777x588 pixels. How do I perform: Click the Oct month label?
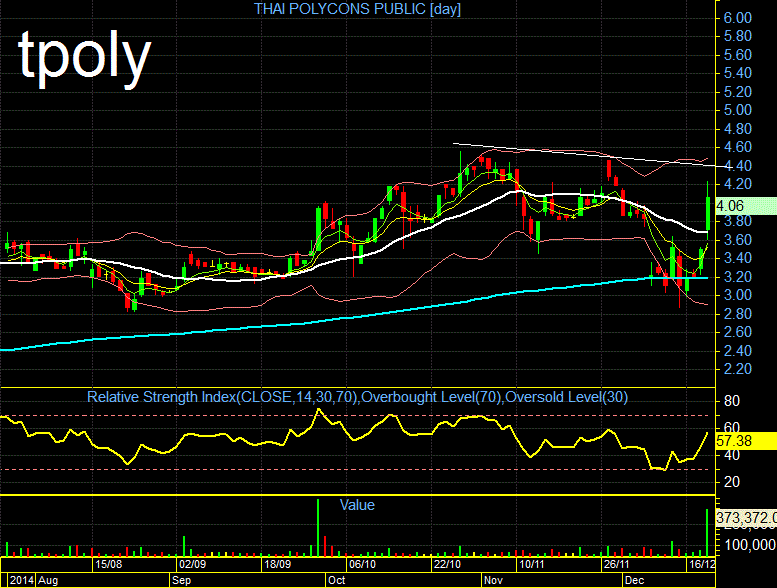point(336,580)
